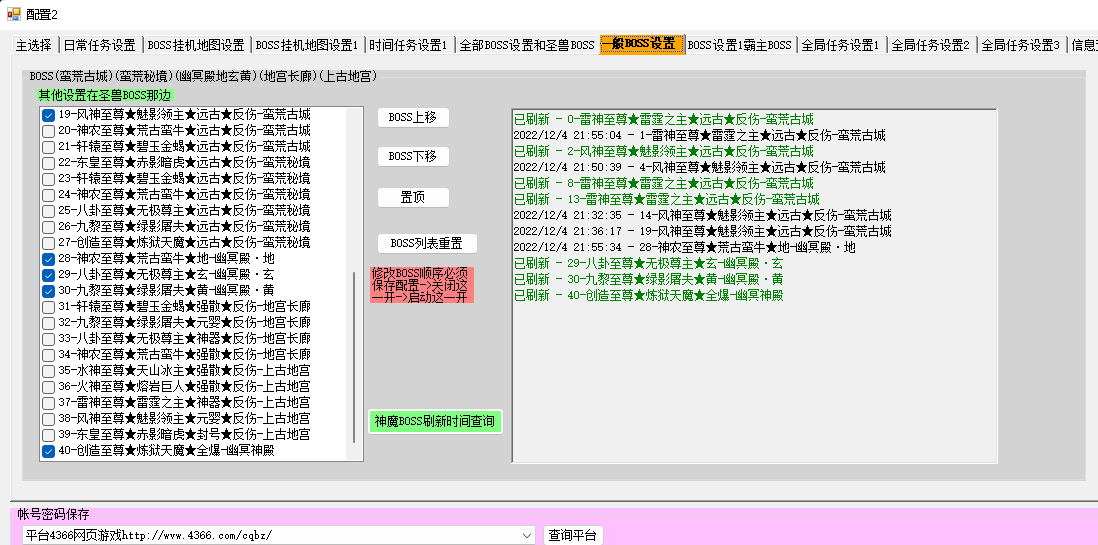
Task: Open the BOSS挂机地图设置 tab
Action: (196, 46)
